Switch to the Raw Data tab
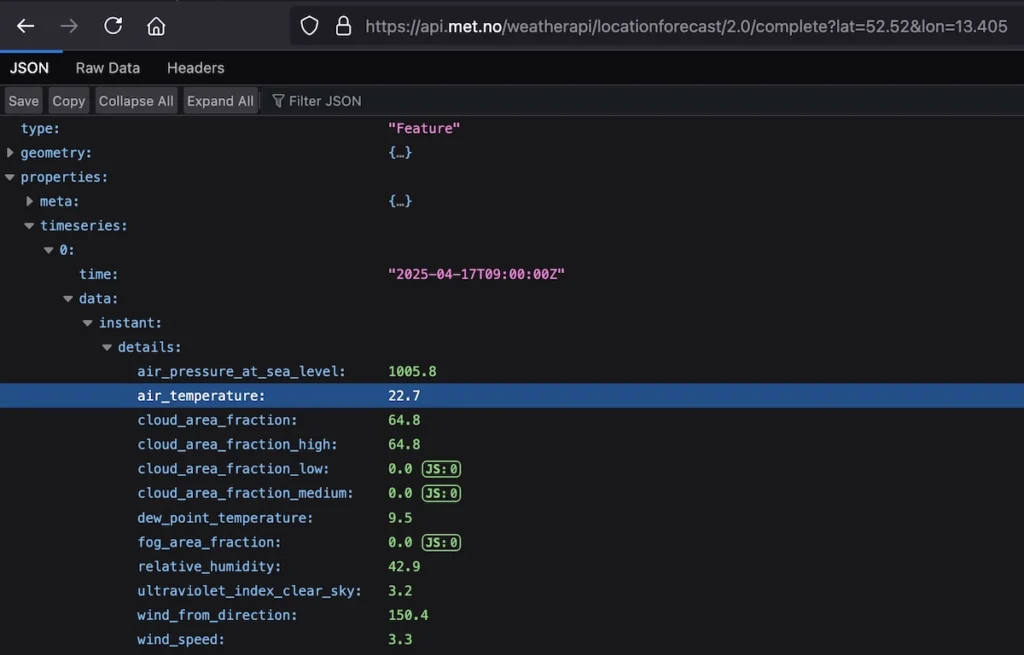The height and width of the screenshot is (655, 1024). click(108, 68)
